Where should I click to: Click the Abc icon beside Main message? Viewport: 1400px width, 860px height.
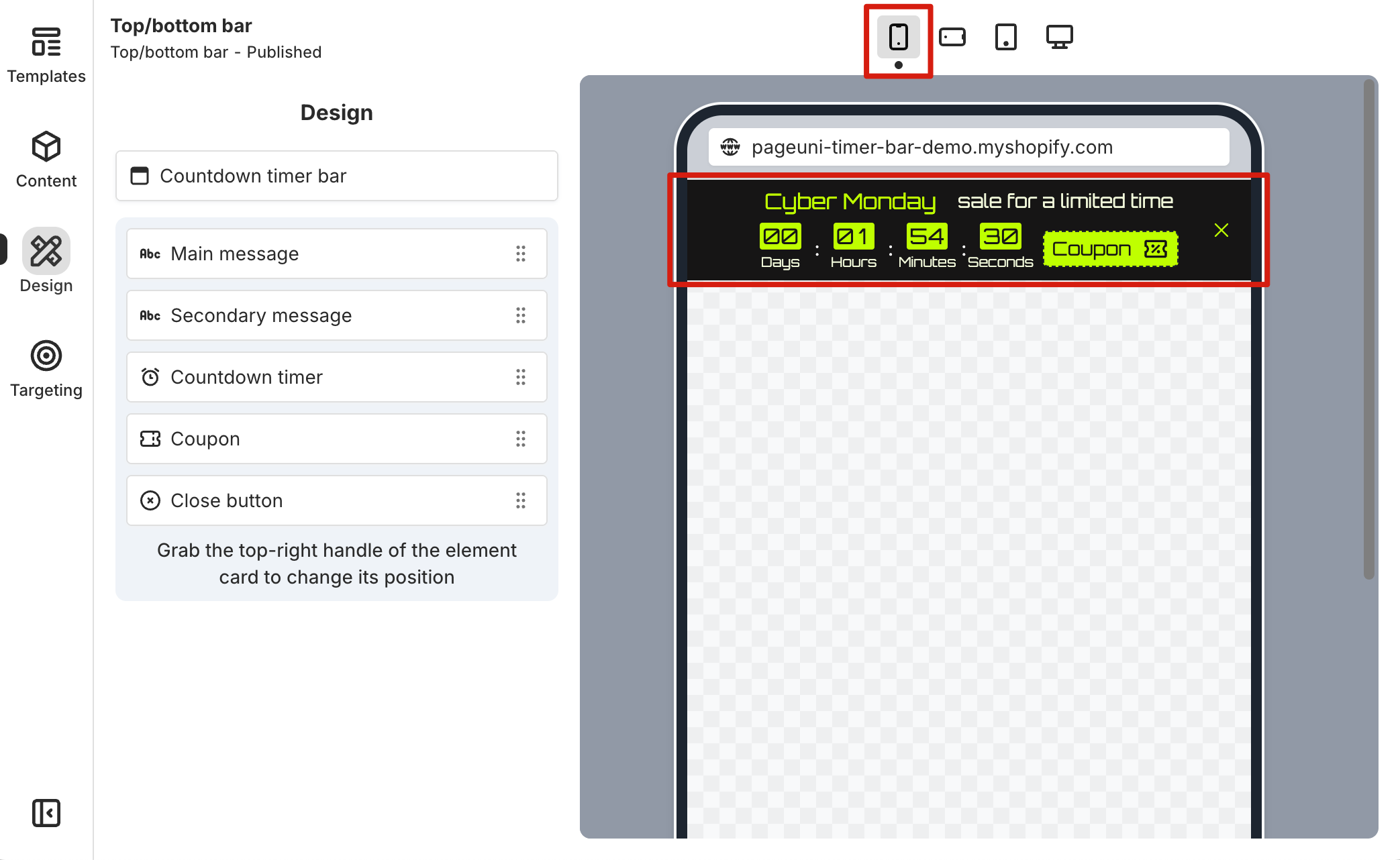[150, 254]
